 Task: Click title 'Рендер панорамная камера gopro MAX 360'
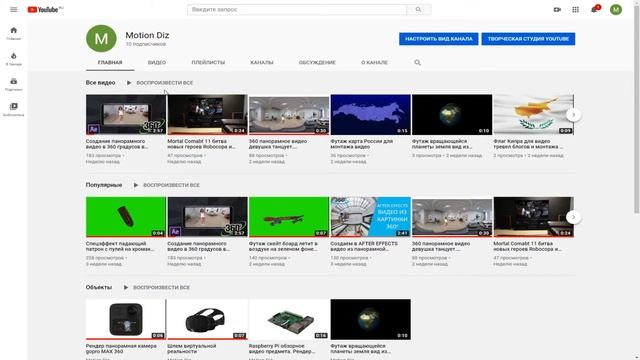click(x=121, y=349)
